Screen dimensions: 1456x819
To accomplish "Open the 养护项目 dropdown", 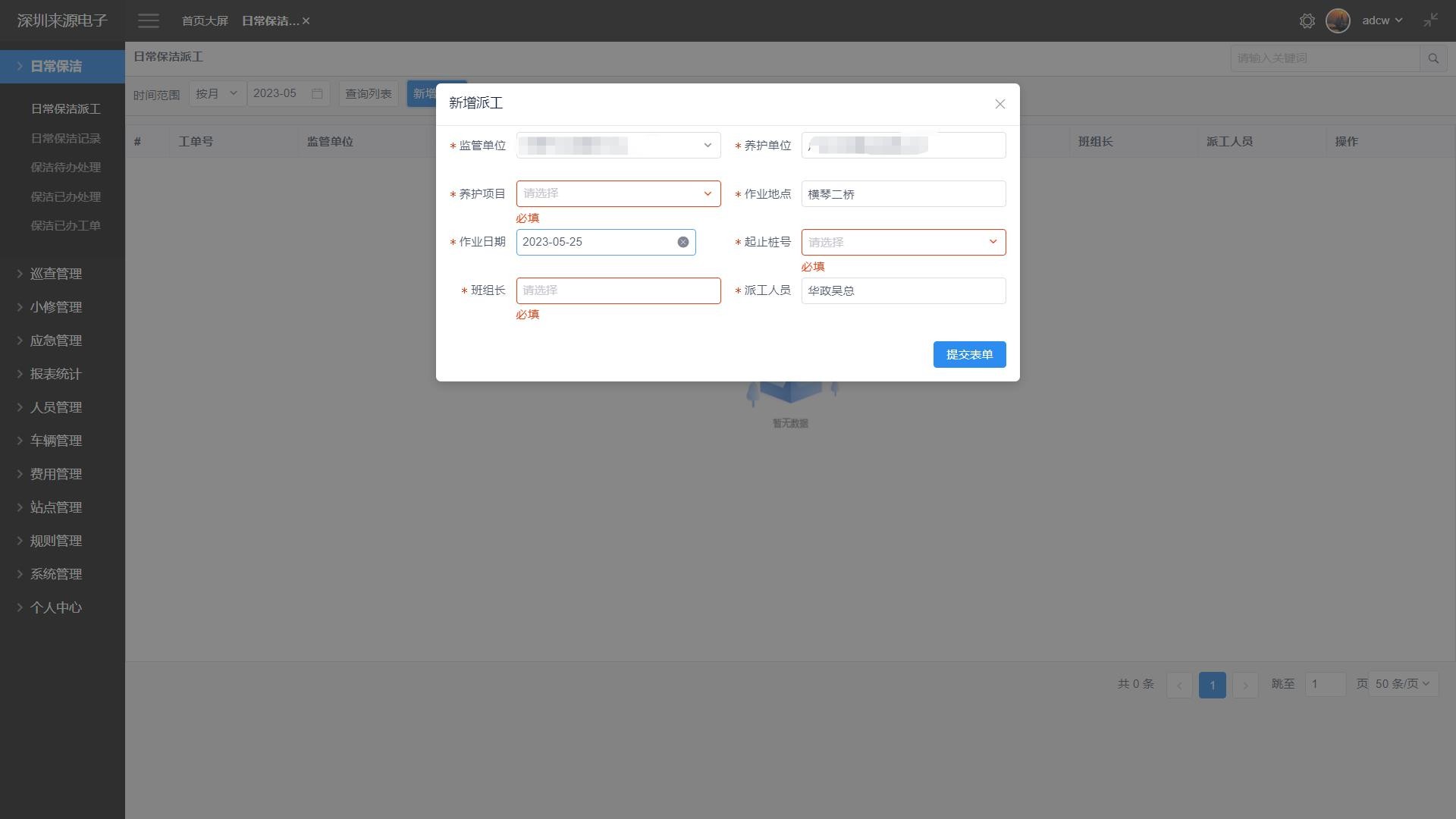I will pos(618,194).
